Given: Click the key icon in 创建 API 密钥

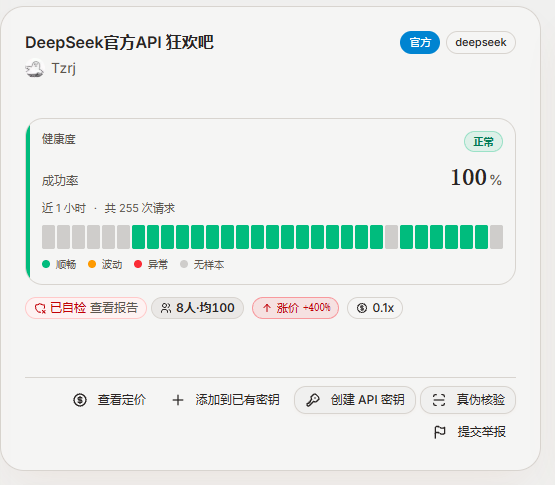Looking at the screenshot, I should coord(313,400).
